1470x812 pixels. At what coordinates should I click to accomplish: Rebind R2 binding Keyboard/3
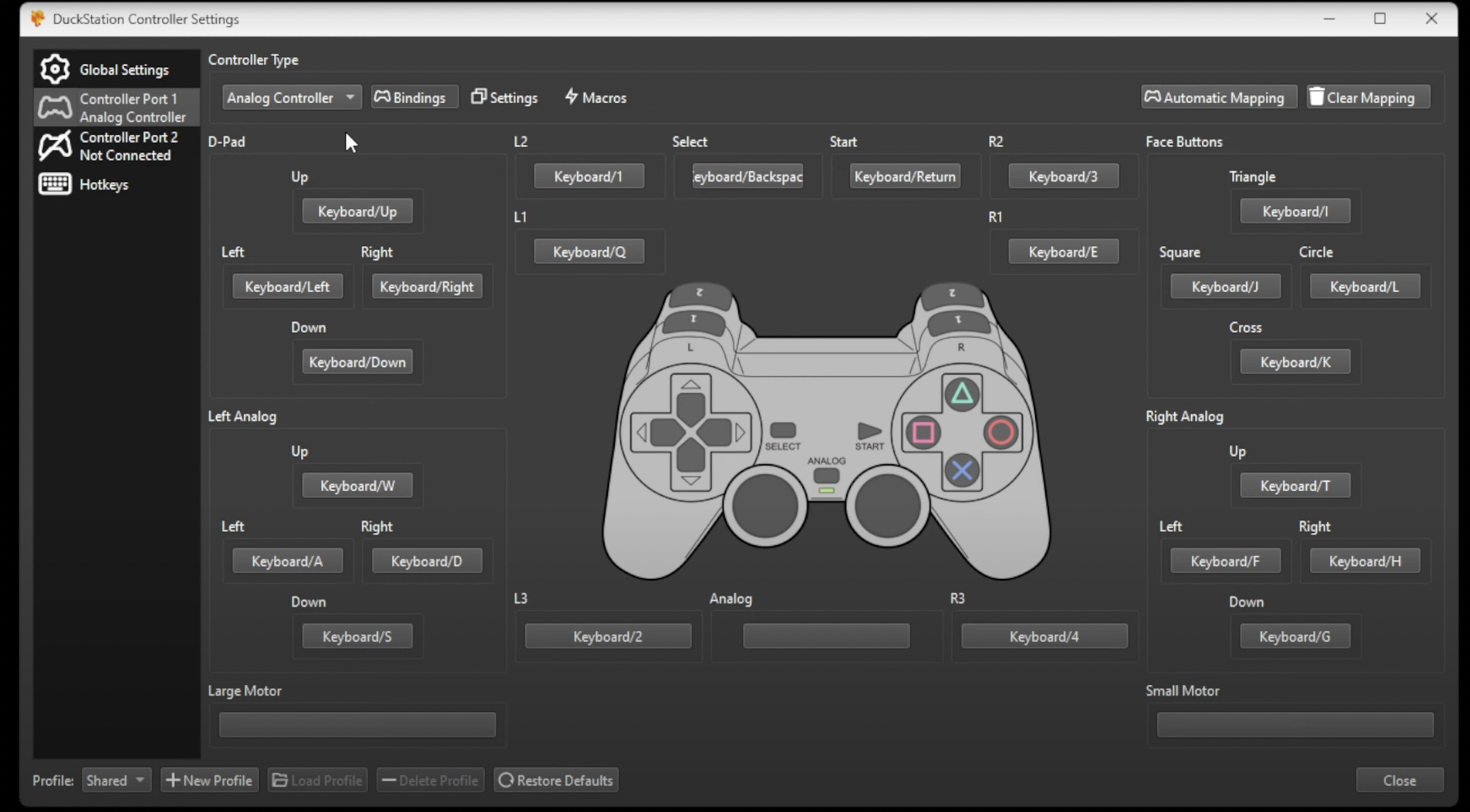1063,176
